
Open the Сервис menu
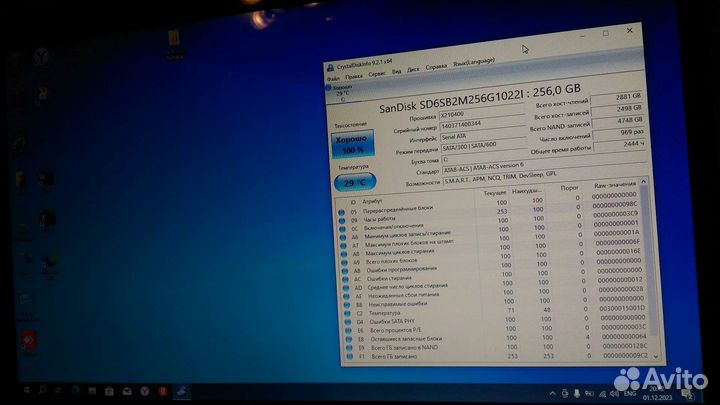point(377,74)
